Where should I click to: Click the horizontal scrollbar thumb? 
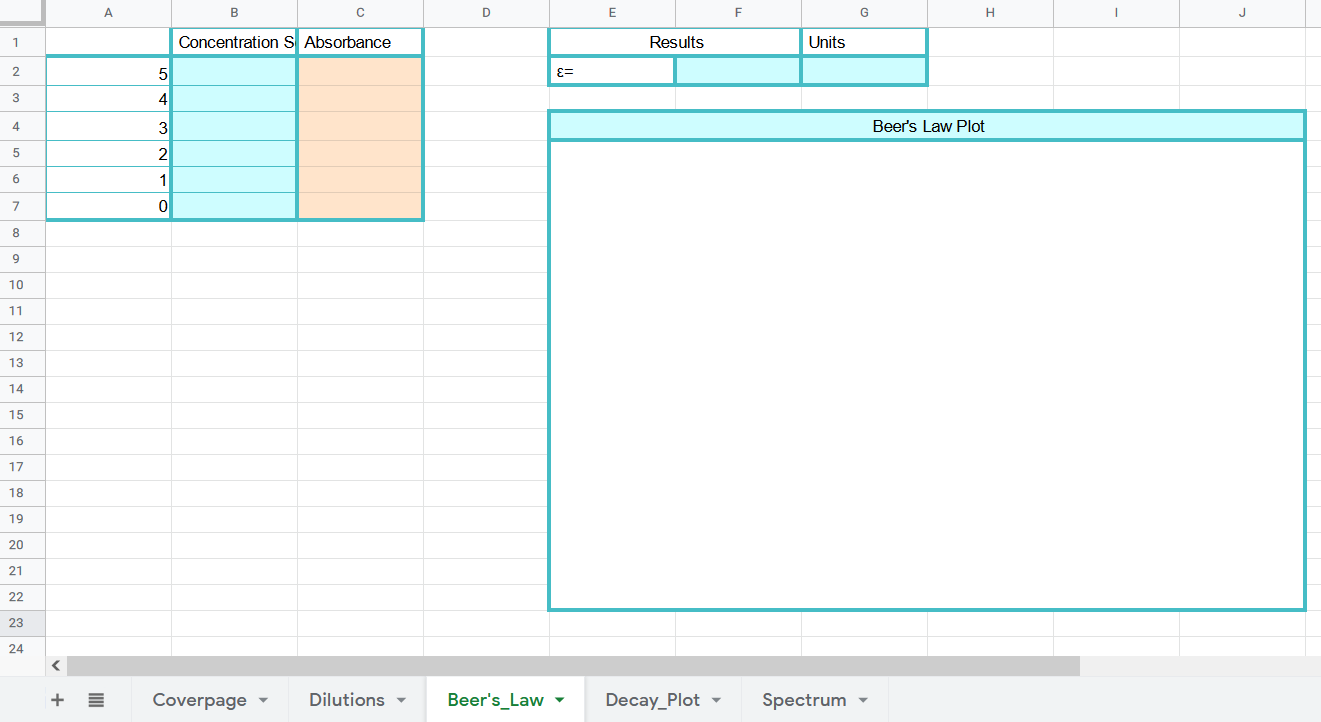click(x=573, y=665)
